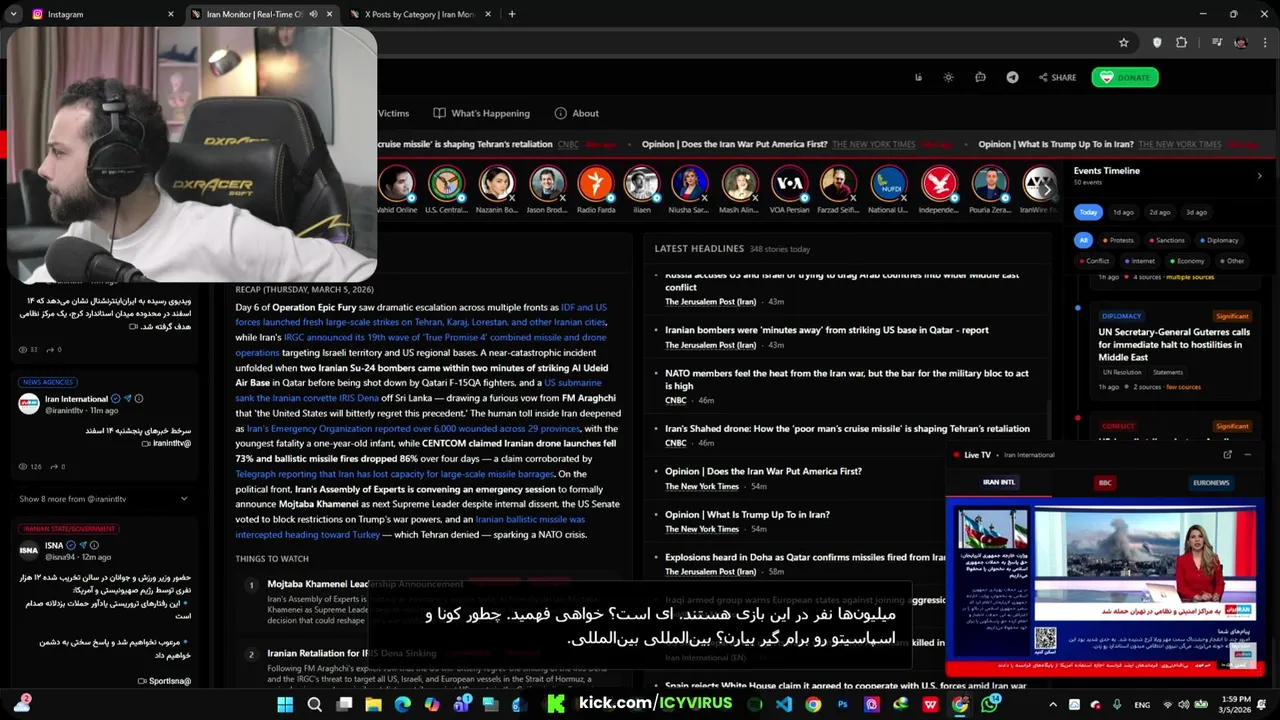Open Radio Farda story avatar
This screenshot has width=1280, height=720.
point(596,184)
